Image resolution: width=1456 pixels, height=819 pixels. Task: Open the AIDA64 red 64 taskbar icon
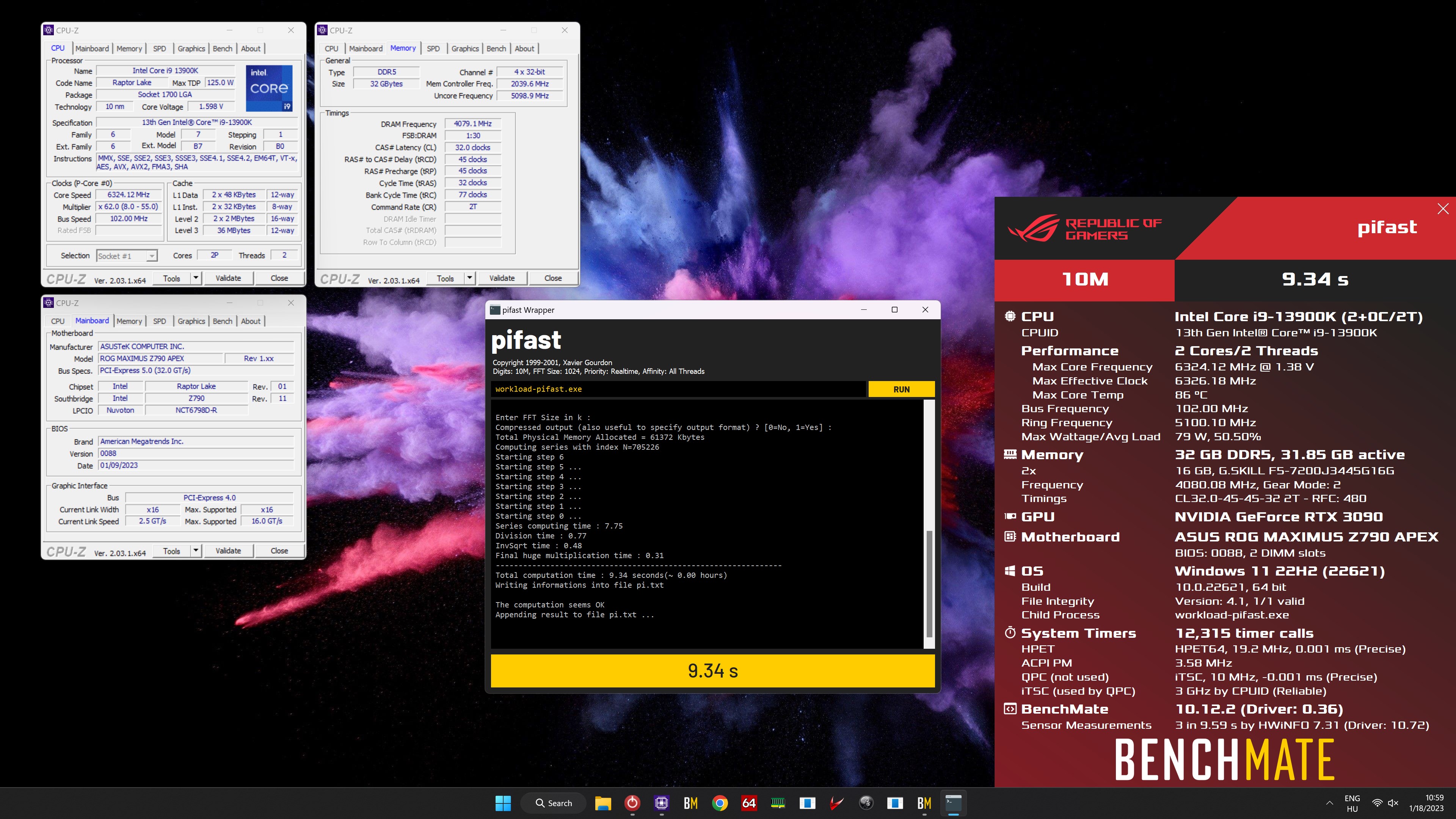[749, 803]
